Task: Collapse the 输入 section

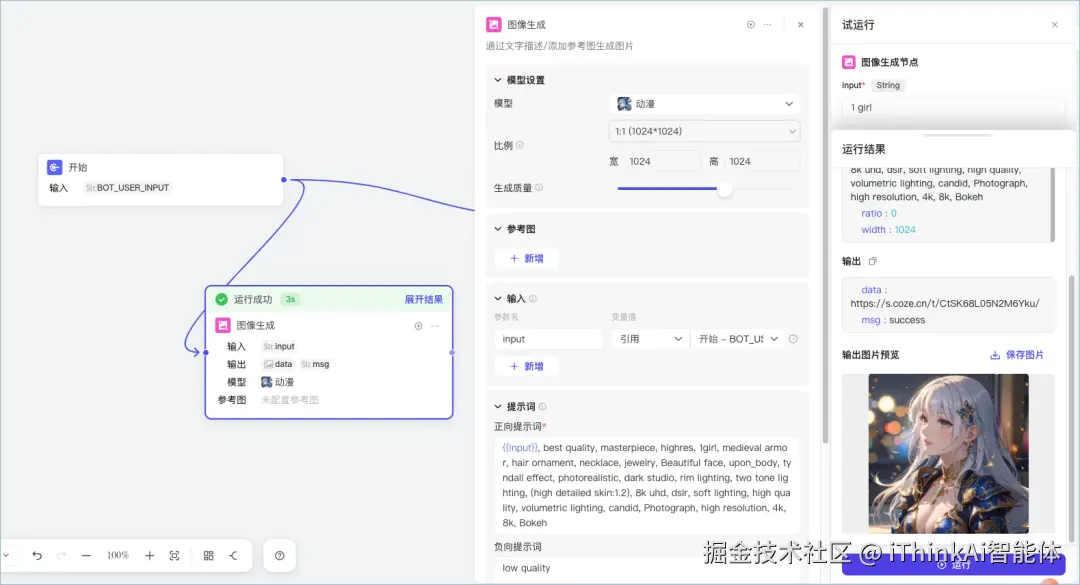Action: click(x=498, y=298)
